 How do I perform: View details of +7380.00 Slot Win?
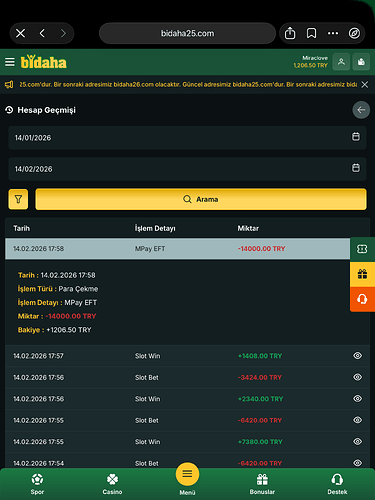pyautogui.click(x=357, y=442)
